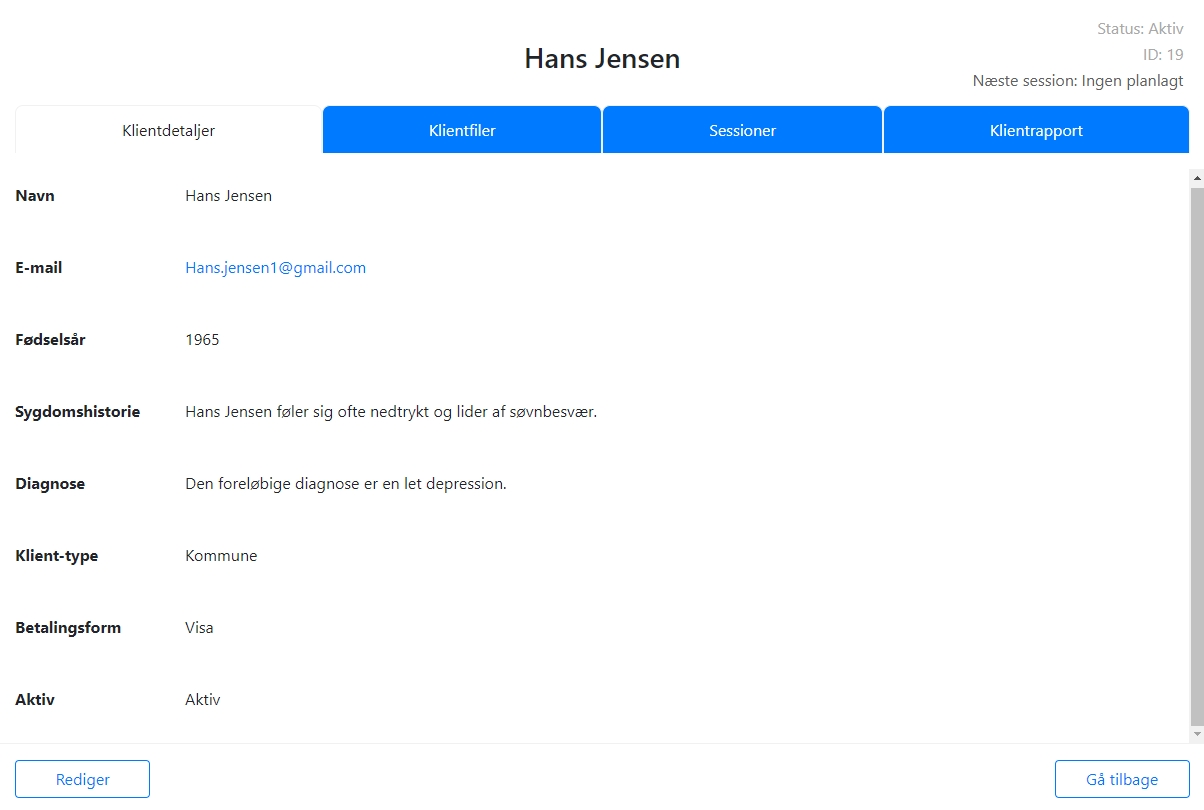Click the Aktiv value in the Aktiv row

202,700
